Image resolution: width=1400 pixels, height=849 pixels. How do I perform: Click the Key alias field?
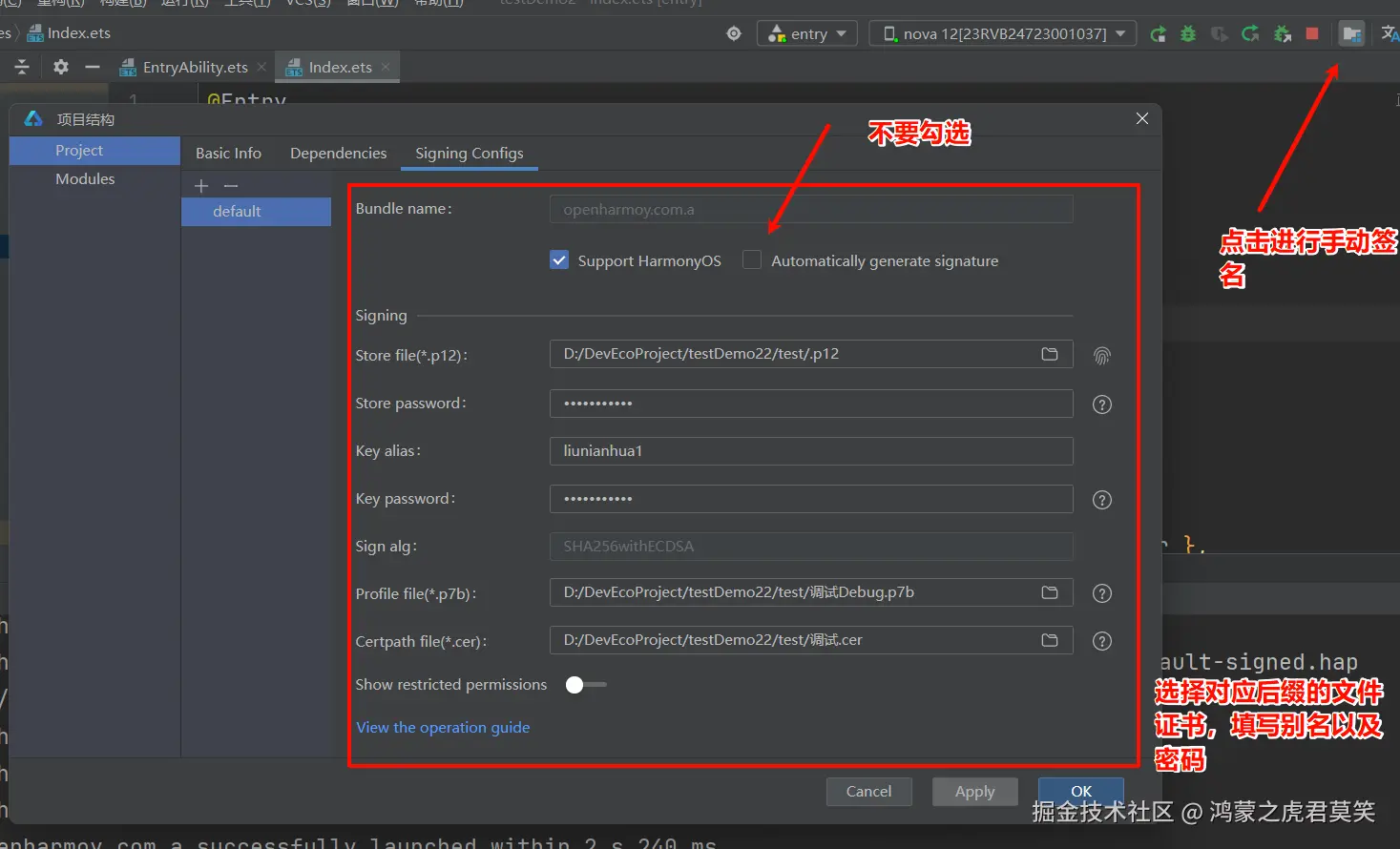[x=811, y=451]
